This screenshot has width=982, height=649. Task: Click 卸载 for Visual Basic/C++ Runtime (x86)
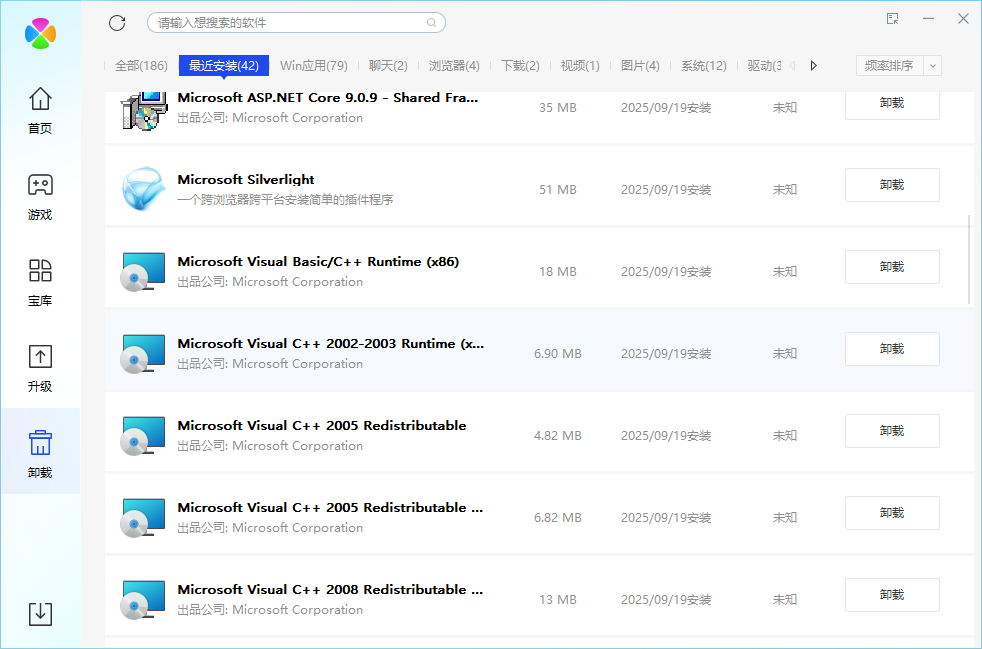[892, 267]
